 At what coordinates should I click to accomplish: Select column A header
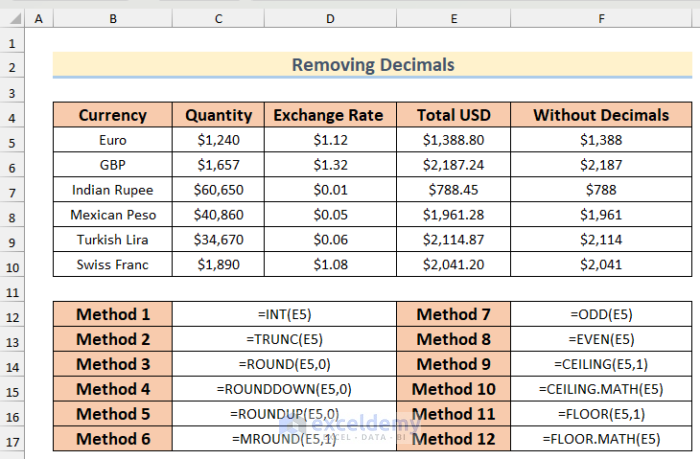(x=39, y=19)
